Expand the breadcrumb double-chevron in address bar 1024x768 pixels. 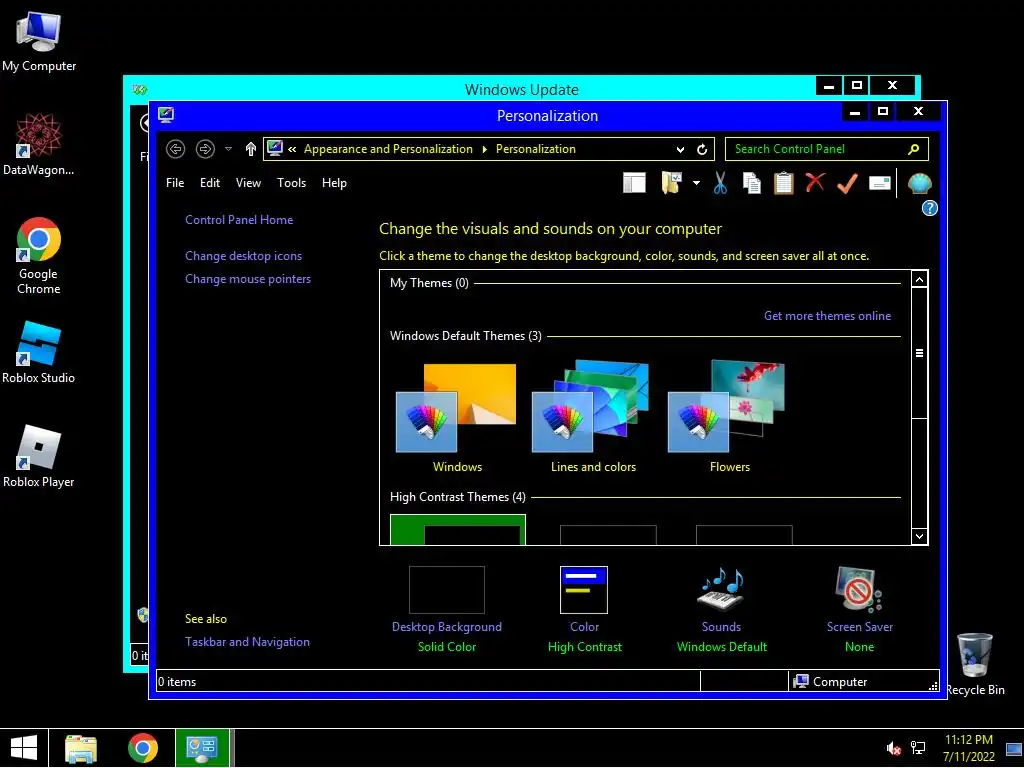pos(292,149)
